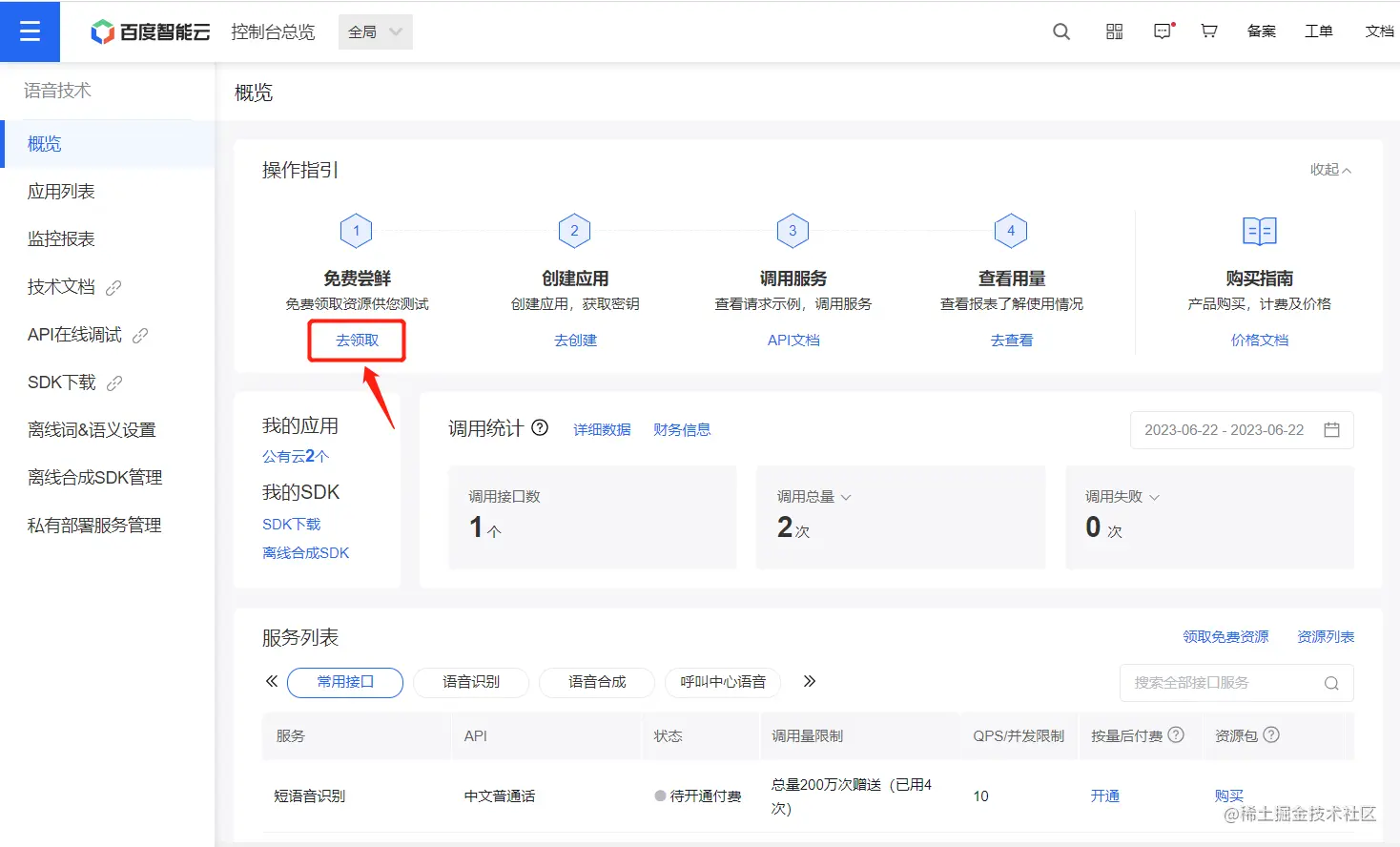
Task: Open the messages notification icon
Action: pos(1163,31)
